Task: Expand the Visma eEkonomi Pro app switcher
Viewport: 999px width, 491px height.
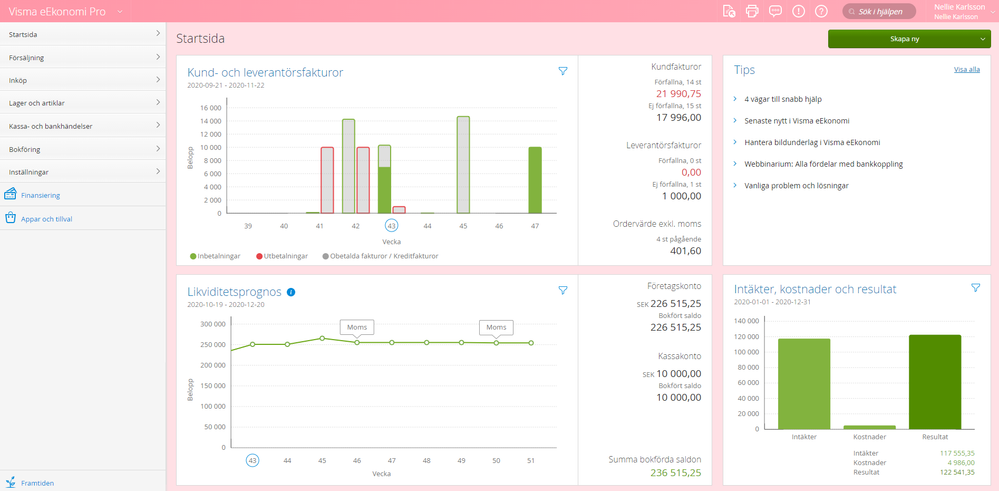Action: (x=119, y=11)
